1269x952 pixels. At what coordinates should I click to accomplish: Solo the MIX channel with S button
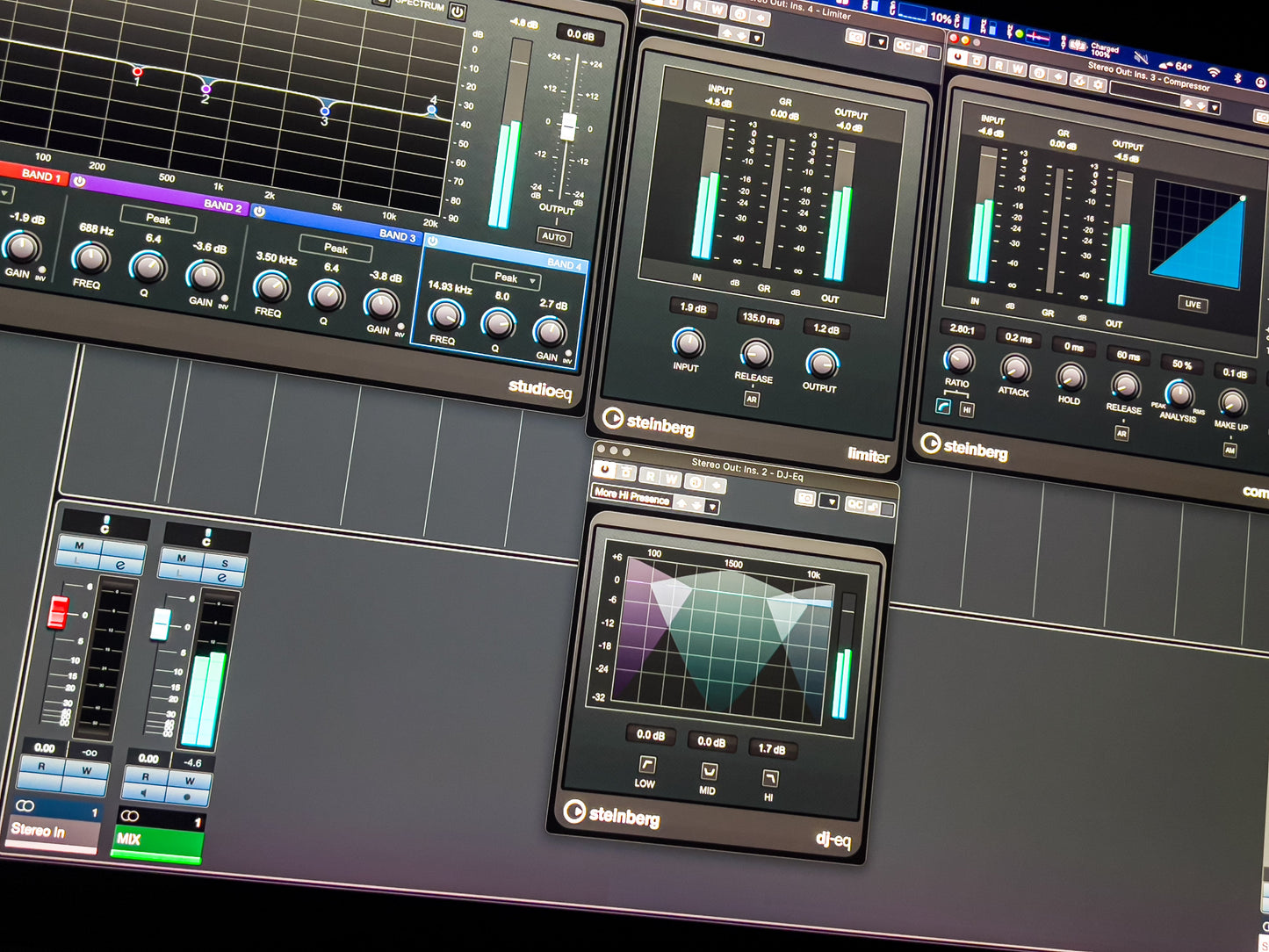225,563
